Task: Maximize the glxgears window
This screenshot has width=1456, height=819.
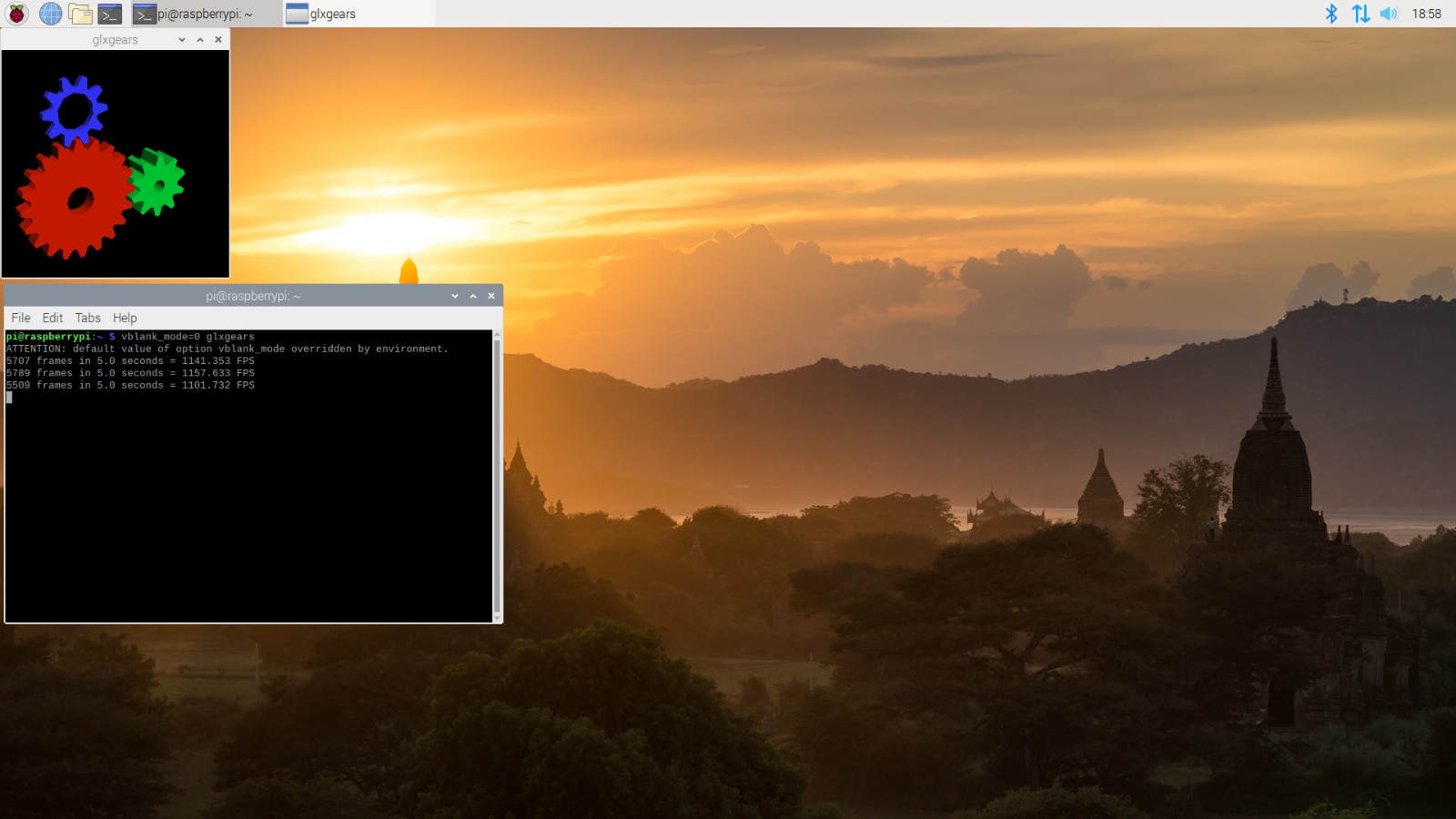Action: pos(200,40)
